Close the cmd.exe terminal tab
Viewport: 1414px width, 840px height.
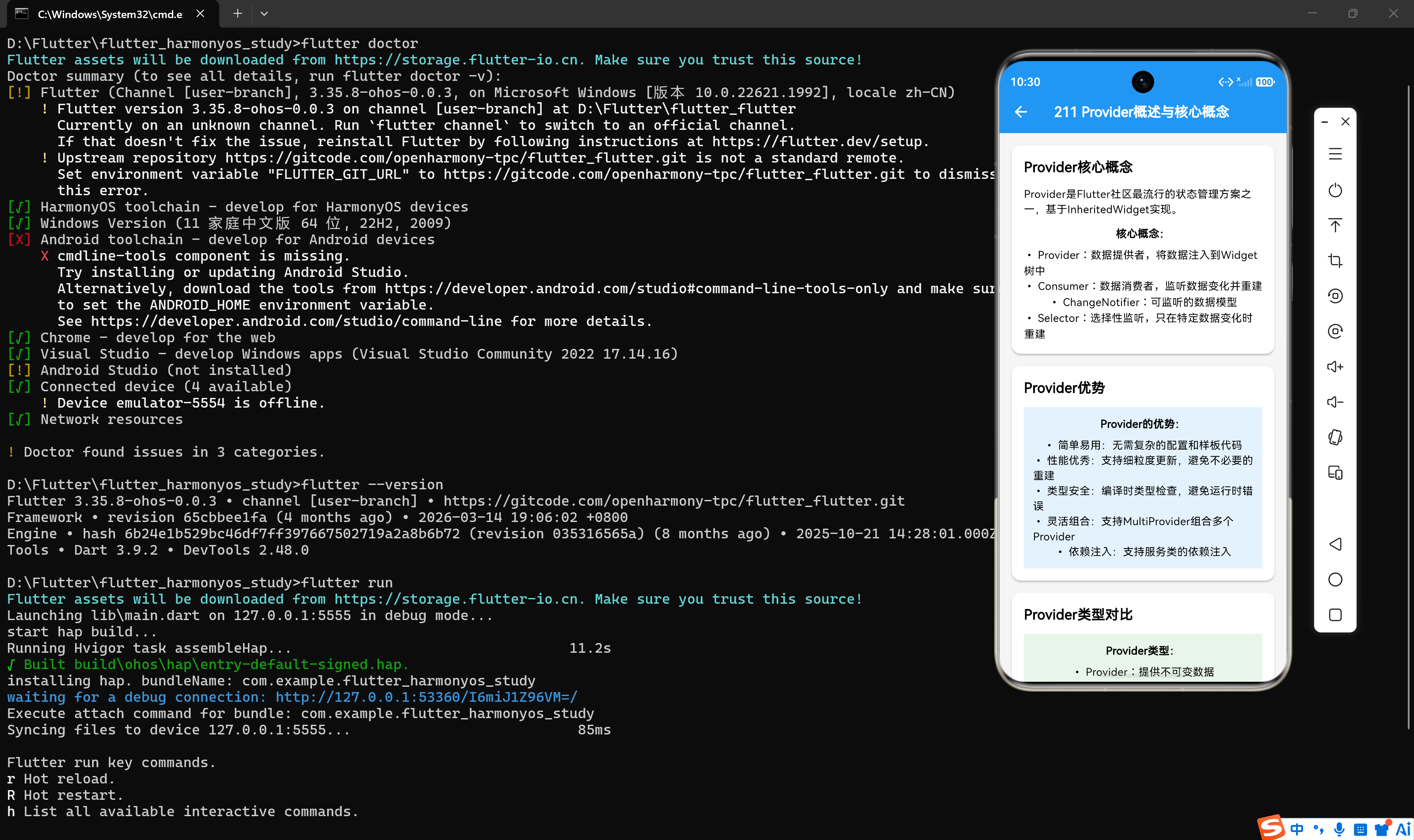click(201, 13)
